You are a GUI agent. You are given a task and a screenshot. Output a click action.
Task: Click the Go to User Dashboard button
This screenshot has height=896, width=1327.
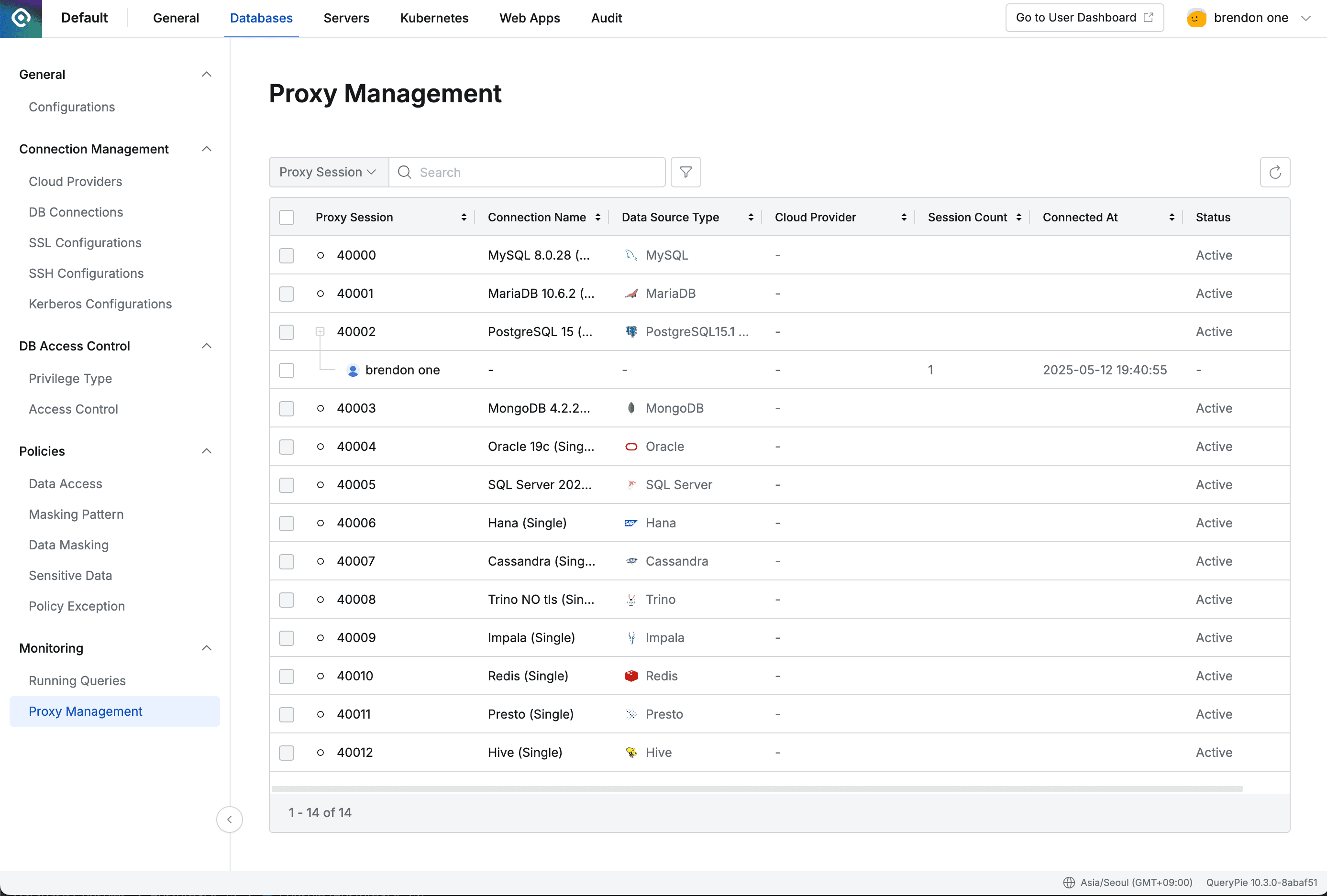[1083, 17]
